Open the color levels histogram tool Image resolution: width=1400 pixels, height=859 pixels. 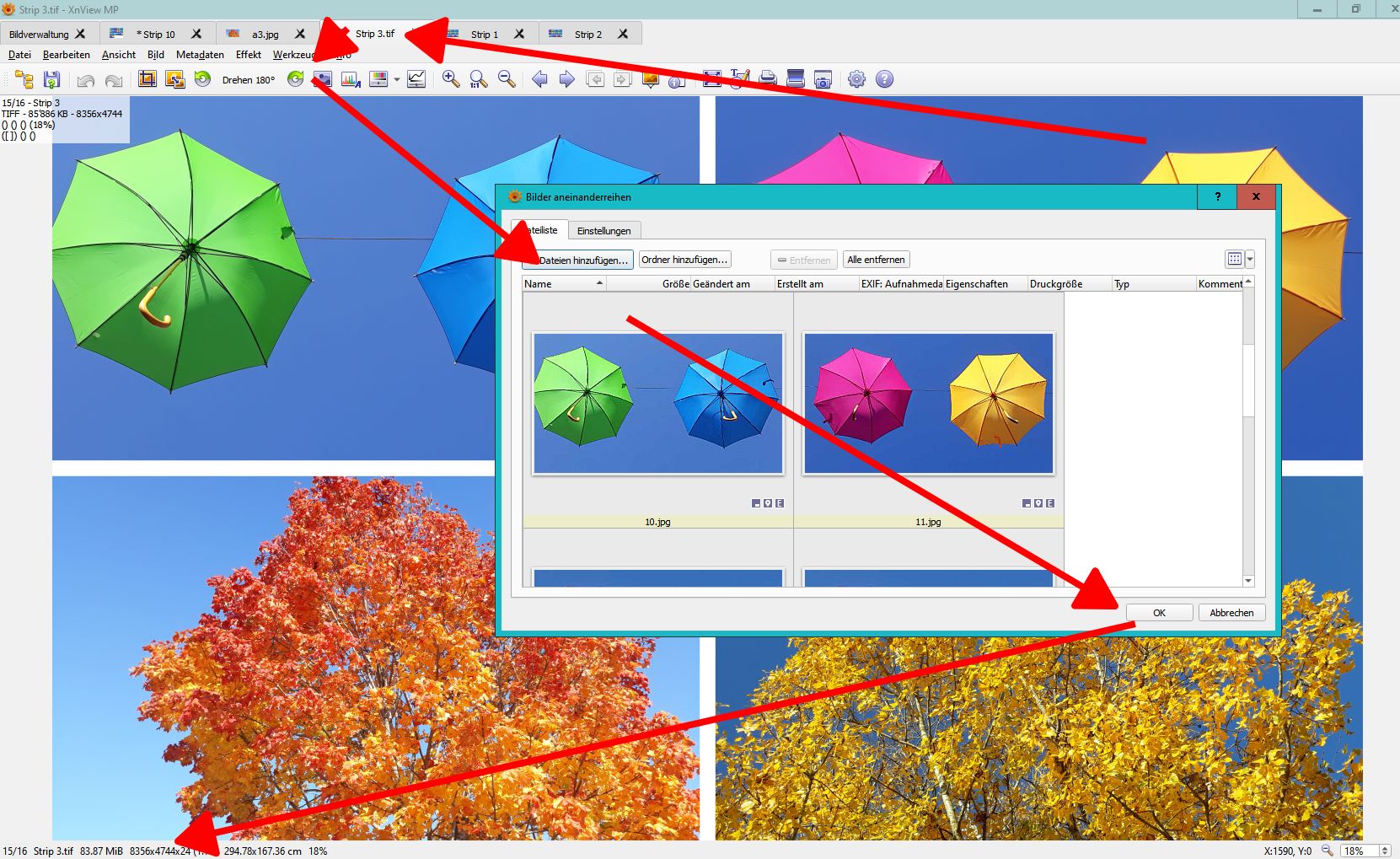[x=351, y=79]
